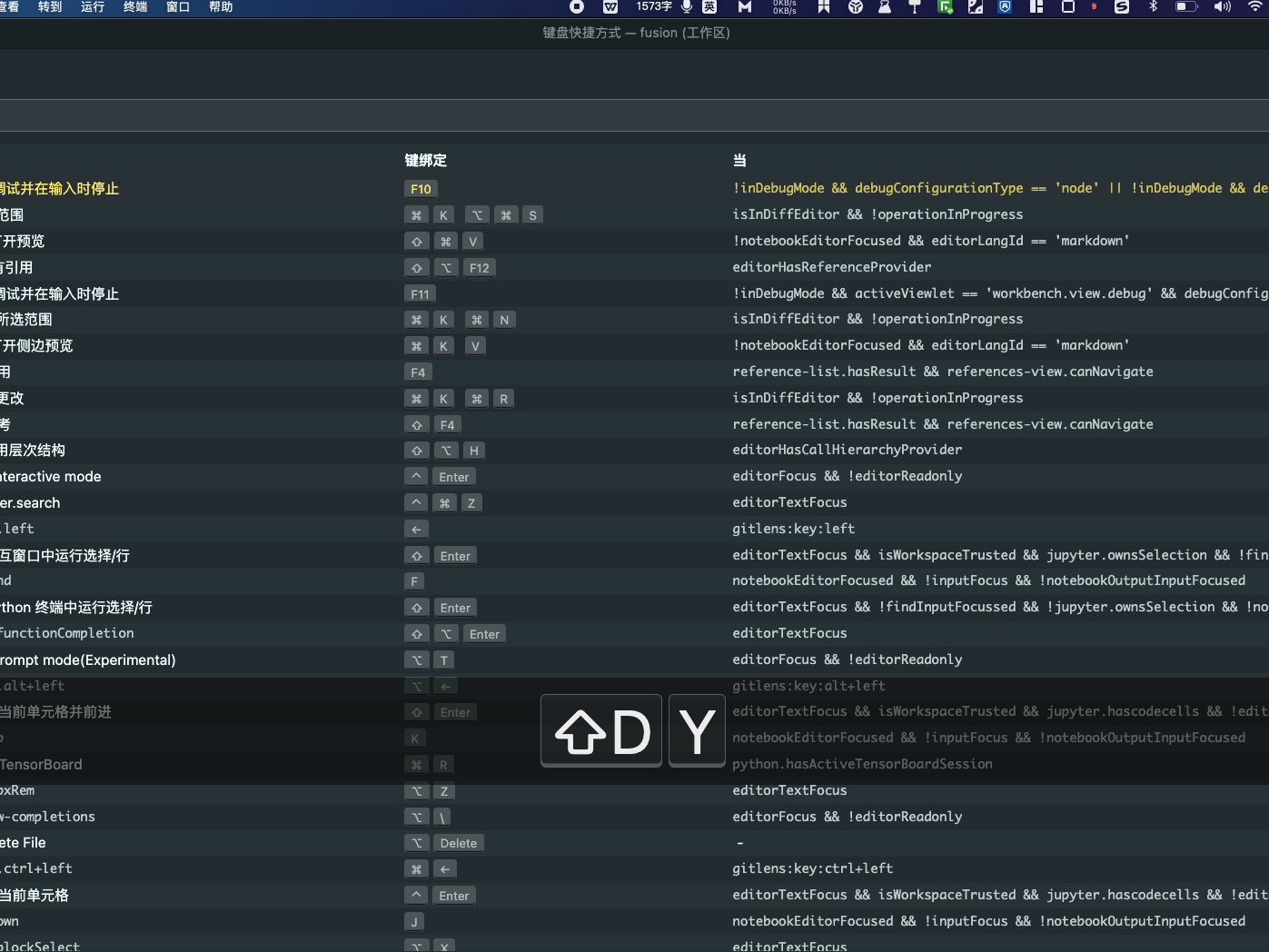This screenshot has height=952, width=1269.
Task: Click the M-shaped menu bar icon
Action: tap(746, 7)
